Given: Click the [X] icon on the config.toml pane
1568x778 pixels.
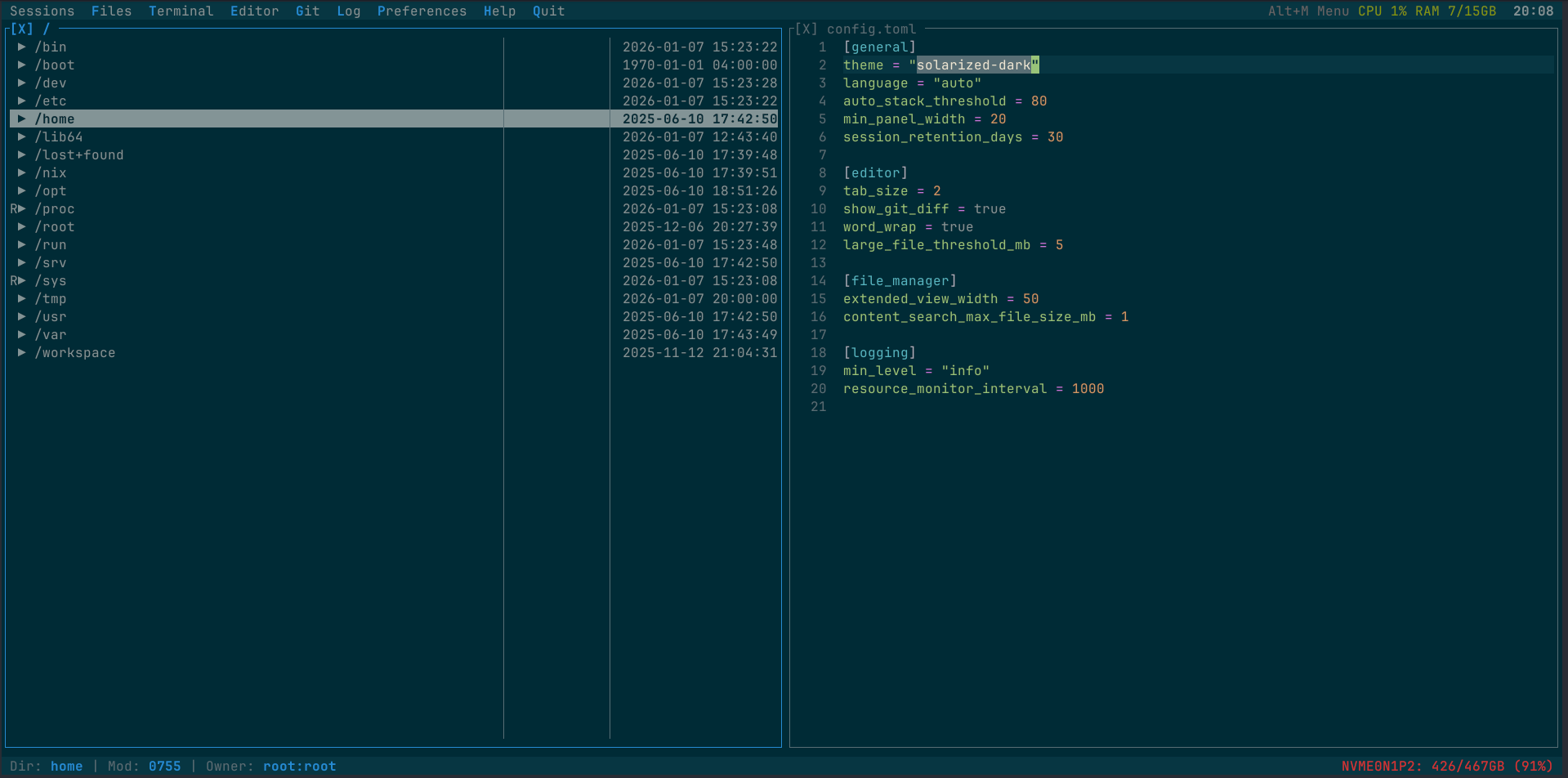Looking at the screenshot, I should coord(806,28).
